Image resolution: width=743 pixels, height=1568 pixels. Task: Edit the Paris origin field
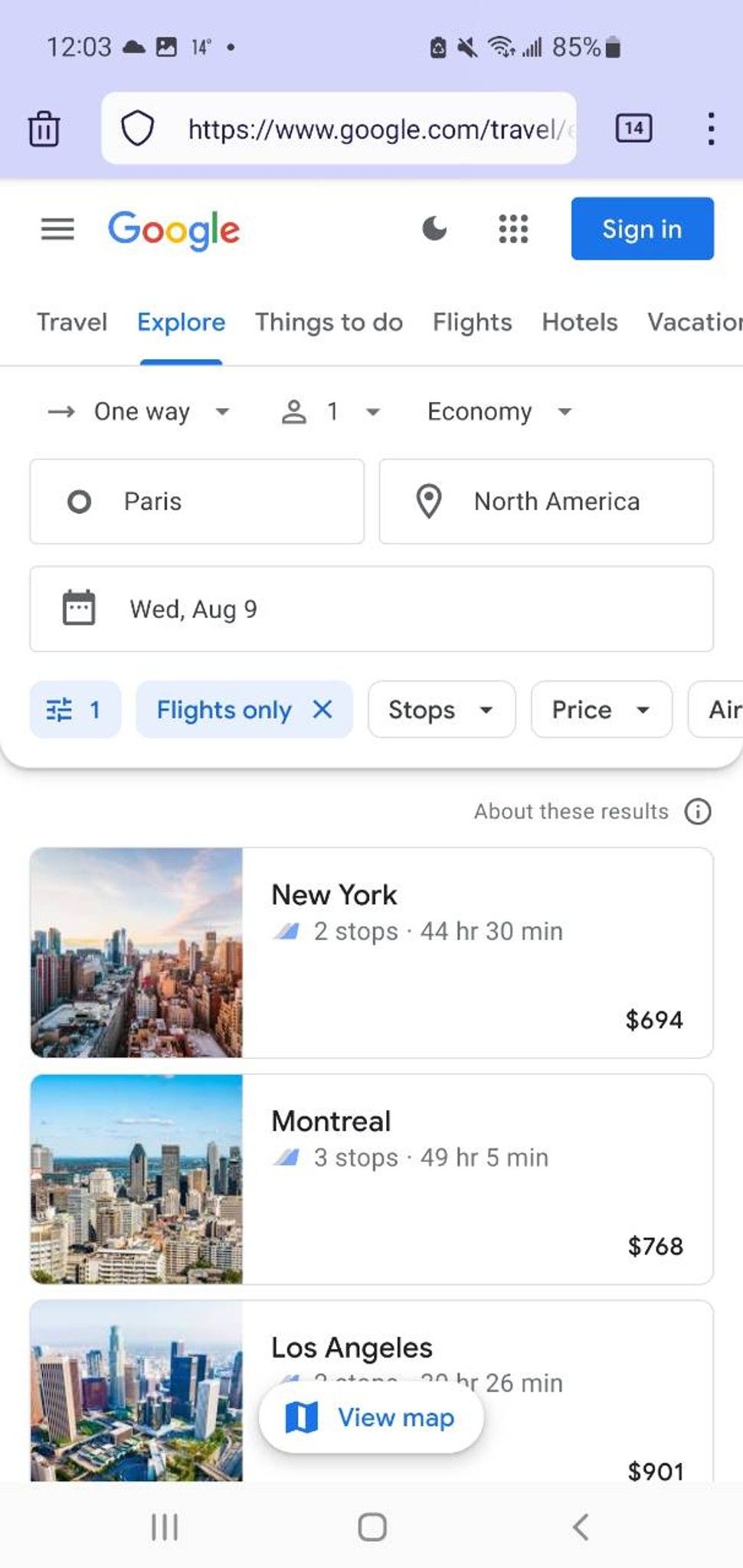pos(197,501)
